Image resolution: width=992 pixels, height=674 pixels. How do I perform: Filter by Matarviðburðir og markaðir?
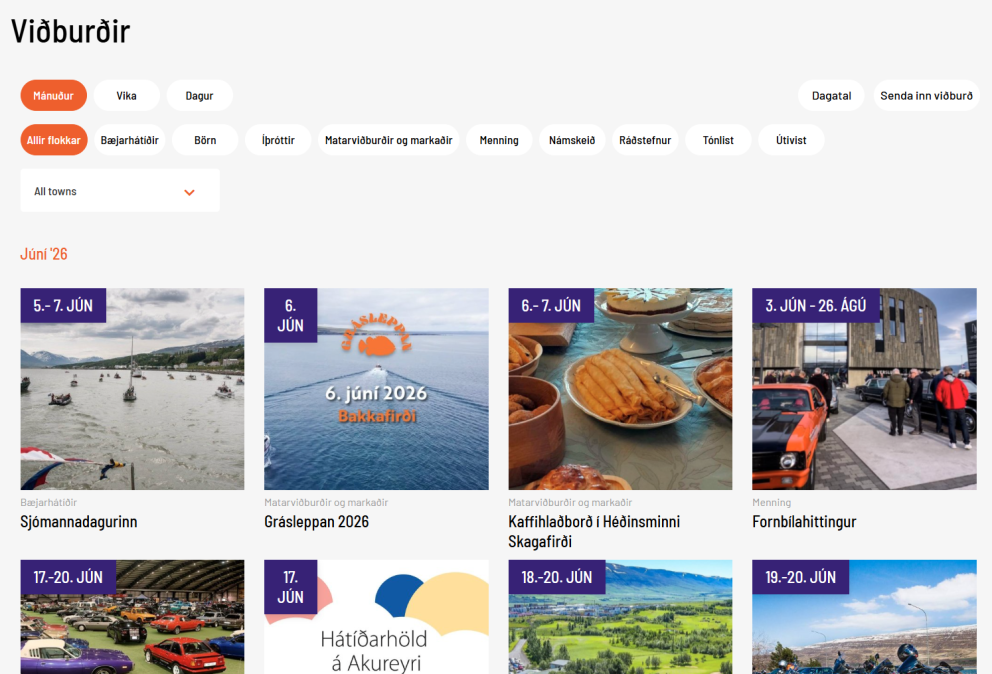point(388,140)
